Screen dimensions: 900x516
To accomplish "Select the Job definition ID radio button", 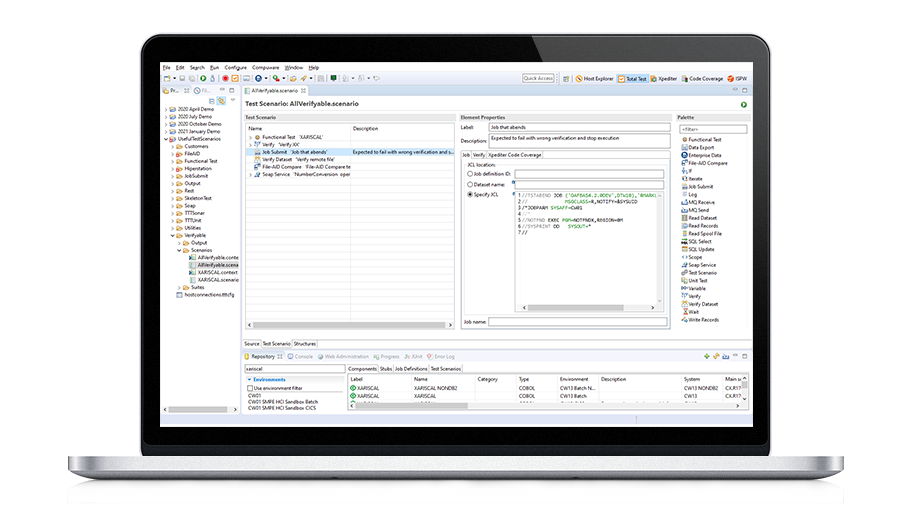I will click(x=469, y=174).
